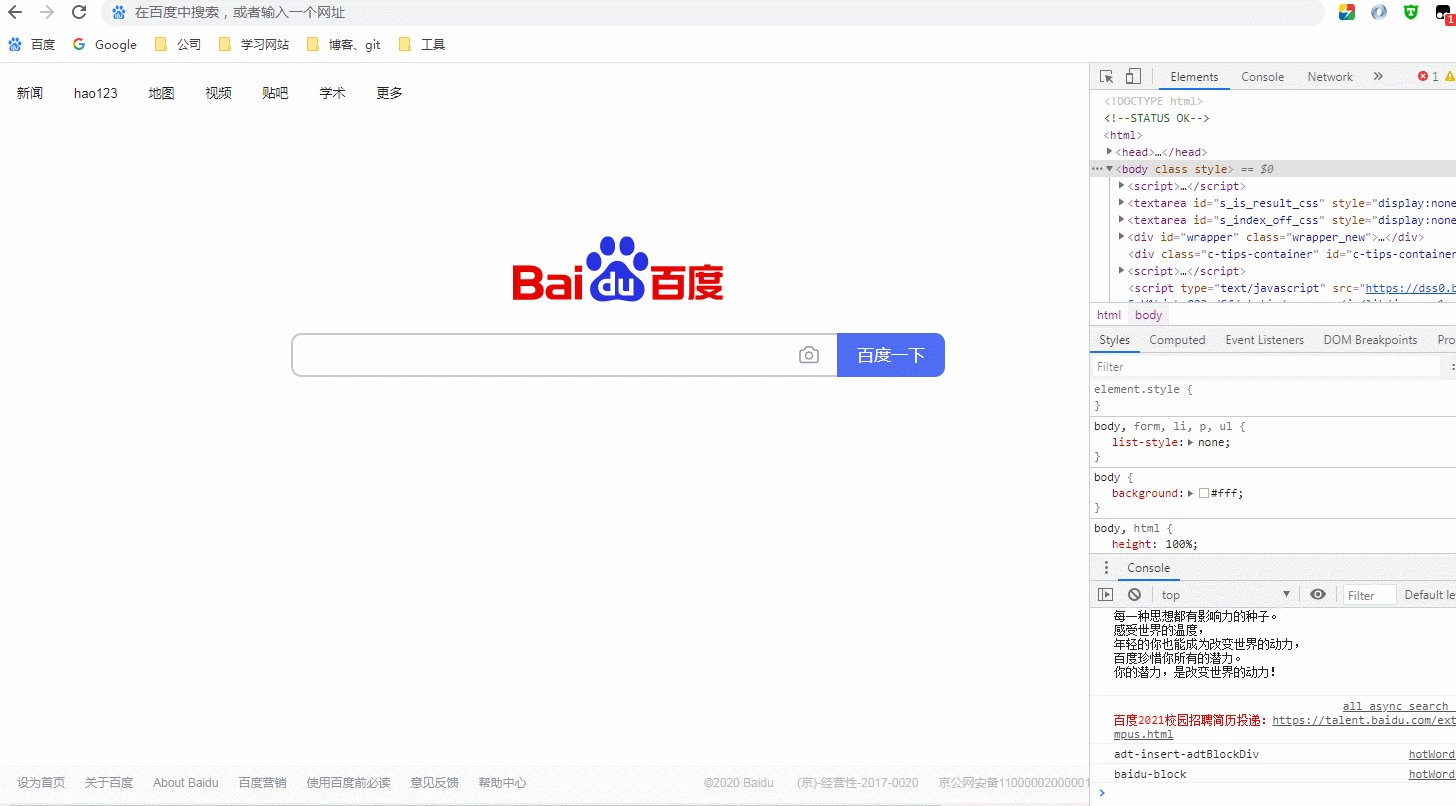Switch to the Styles tab

click(1114, 340)
